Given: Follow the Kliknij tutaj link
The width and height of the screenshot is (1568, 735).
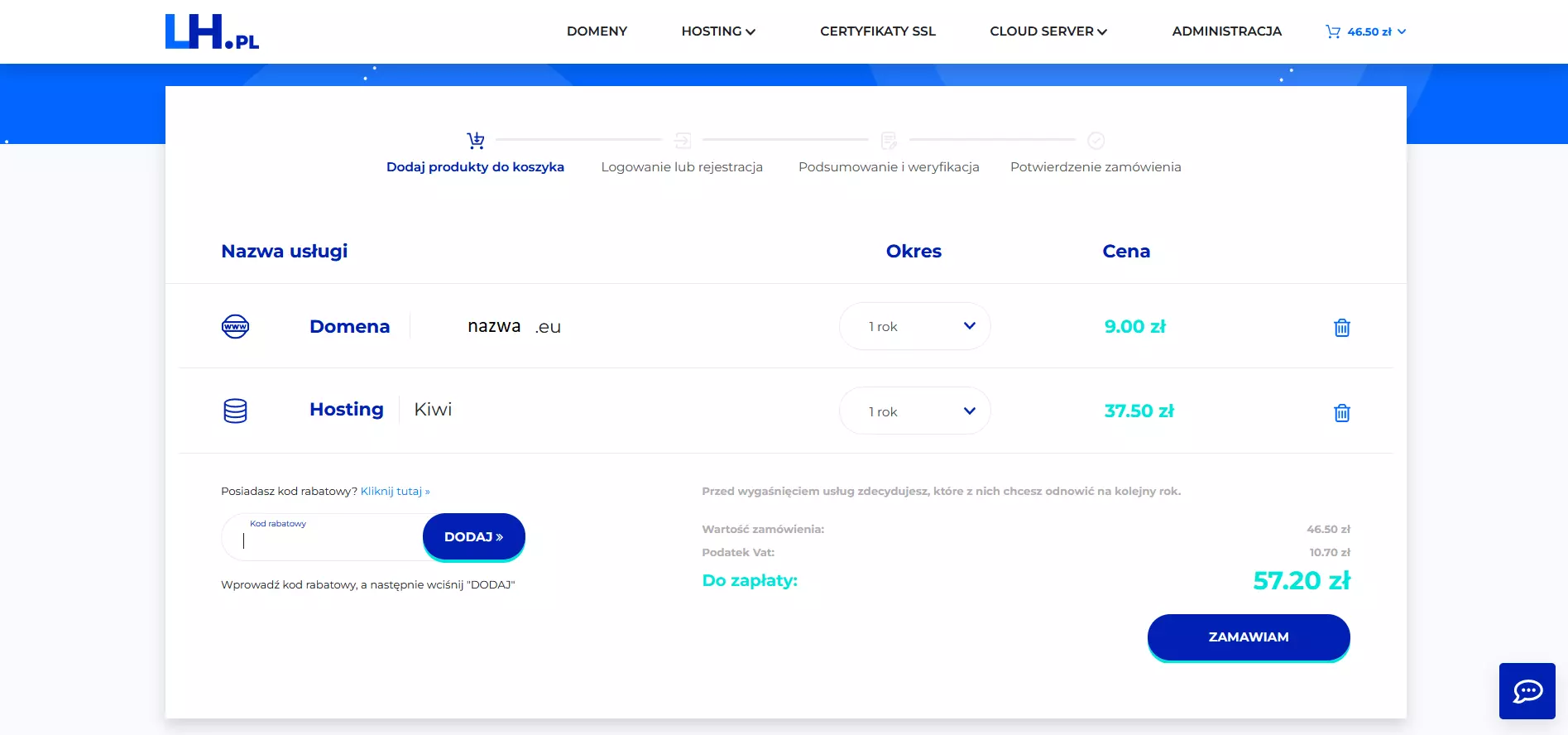Looking at the screenshot, I should [x=396, y=492].
